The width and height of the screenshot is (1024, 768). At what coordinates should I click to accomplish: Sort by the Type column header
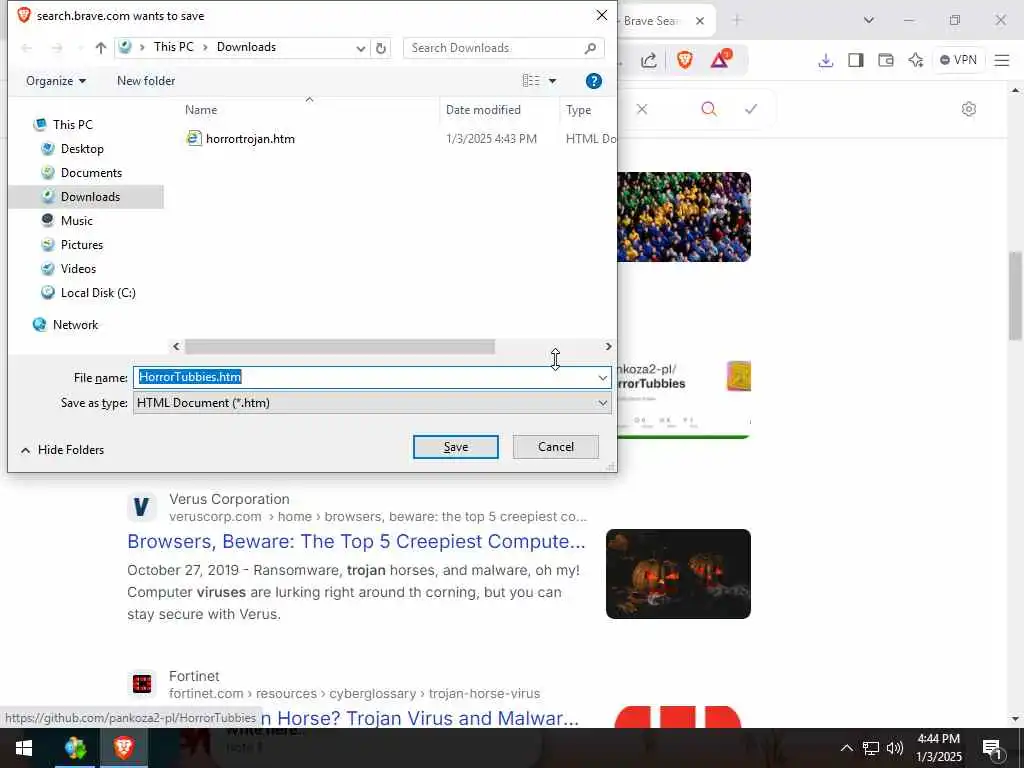point(579,110)
